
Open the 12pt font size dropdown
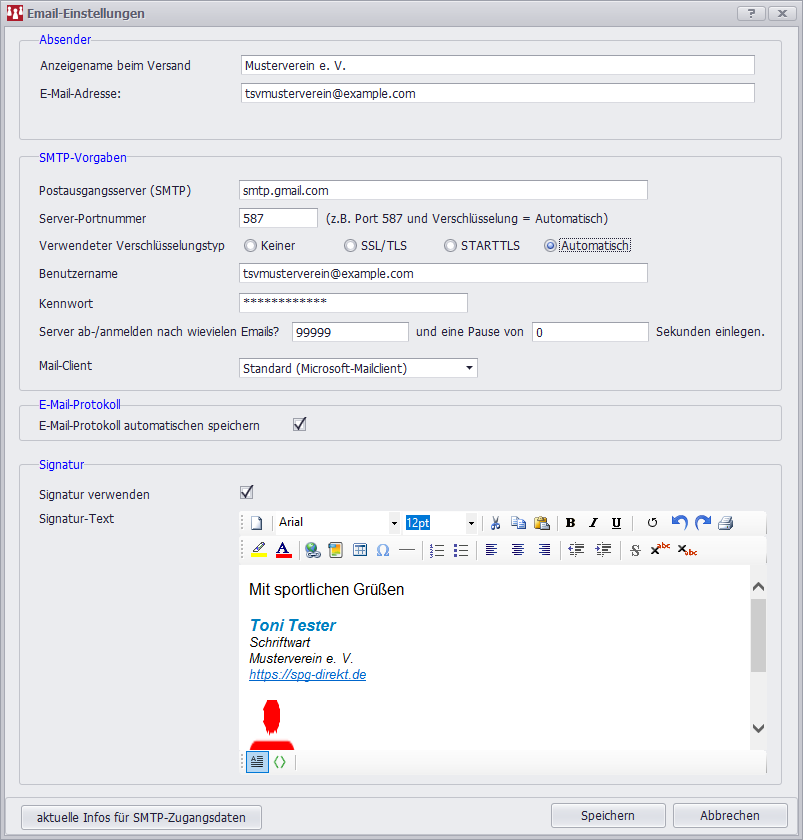coord(471,523)
